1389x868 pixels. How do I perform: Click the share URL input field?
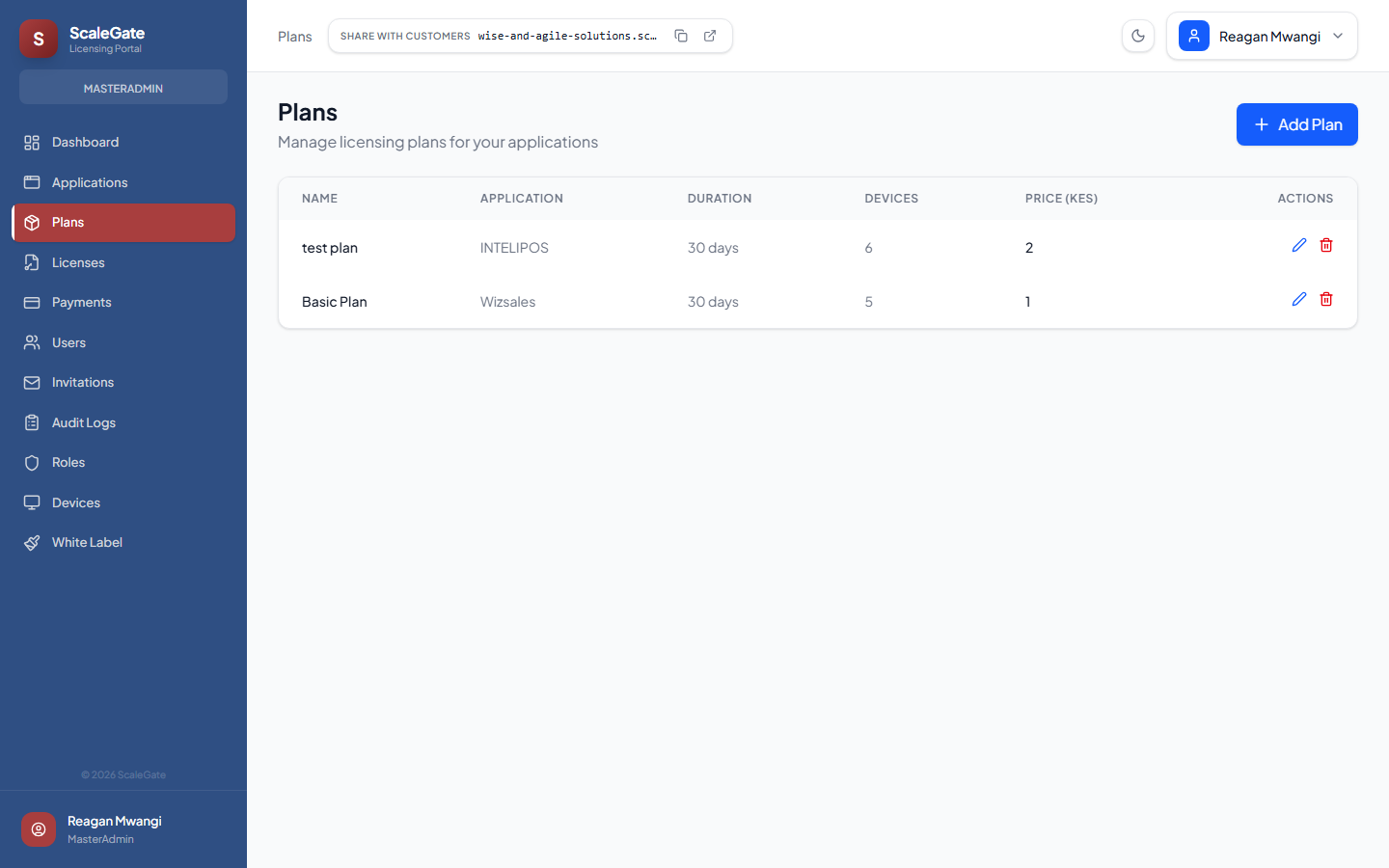coord(567,35)
